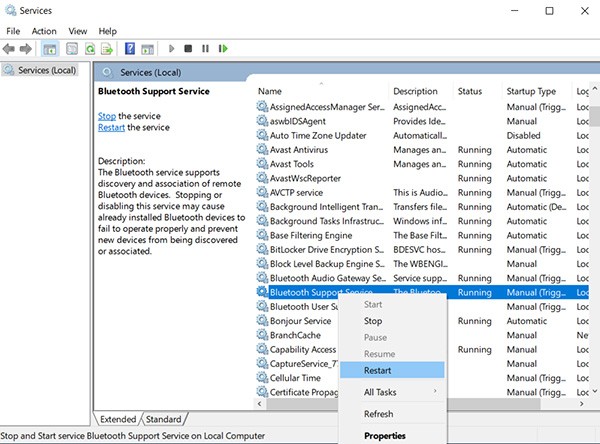The image size is (600, 444).
Task: Open the Action menu
Action: 44,31
